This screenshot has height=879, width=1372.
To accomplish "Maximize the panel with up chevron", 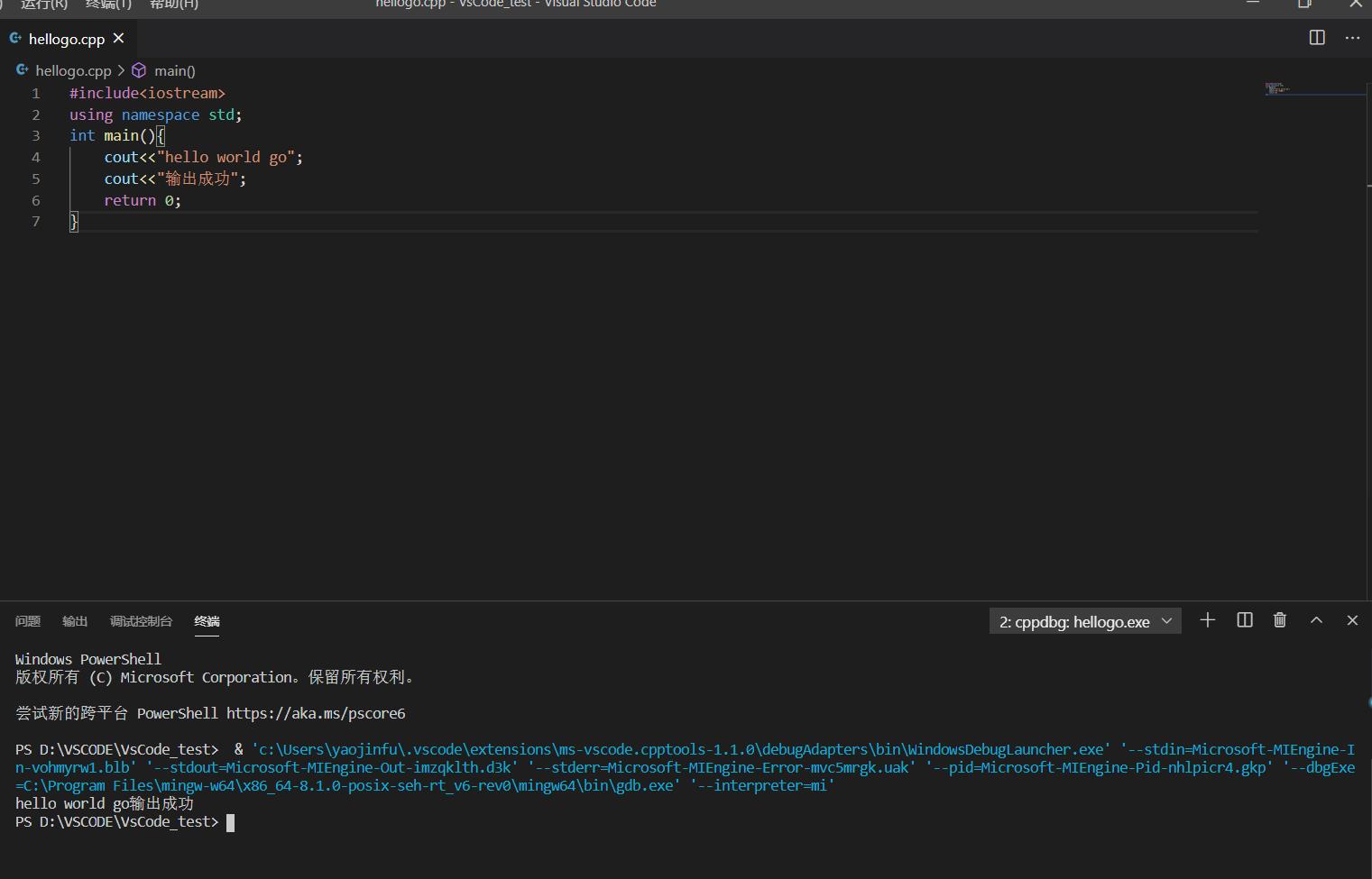I will pyautogui.click(x=1316, y=620).
